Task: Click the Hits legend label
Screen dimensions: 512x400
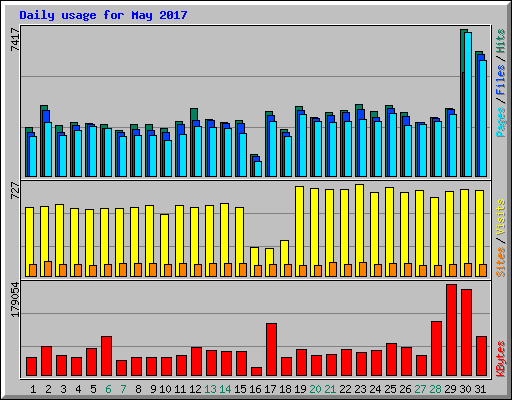Action: pyautogui.click(x=501, y=41)
